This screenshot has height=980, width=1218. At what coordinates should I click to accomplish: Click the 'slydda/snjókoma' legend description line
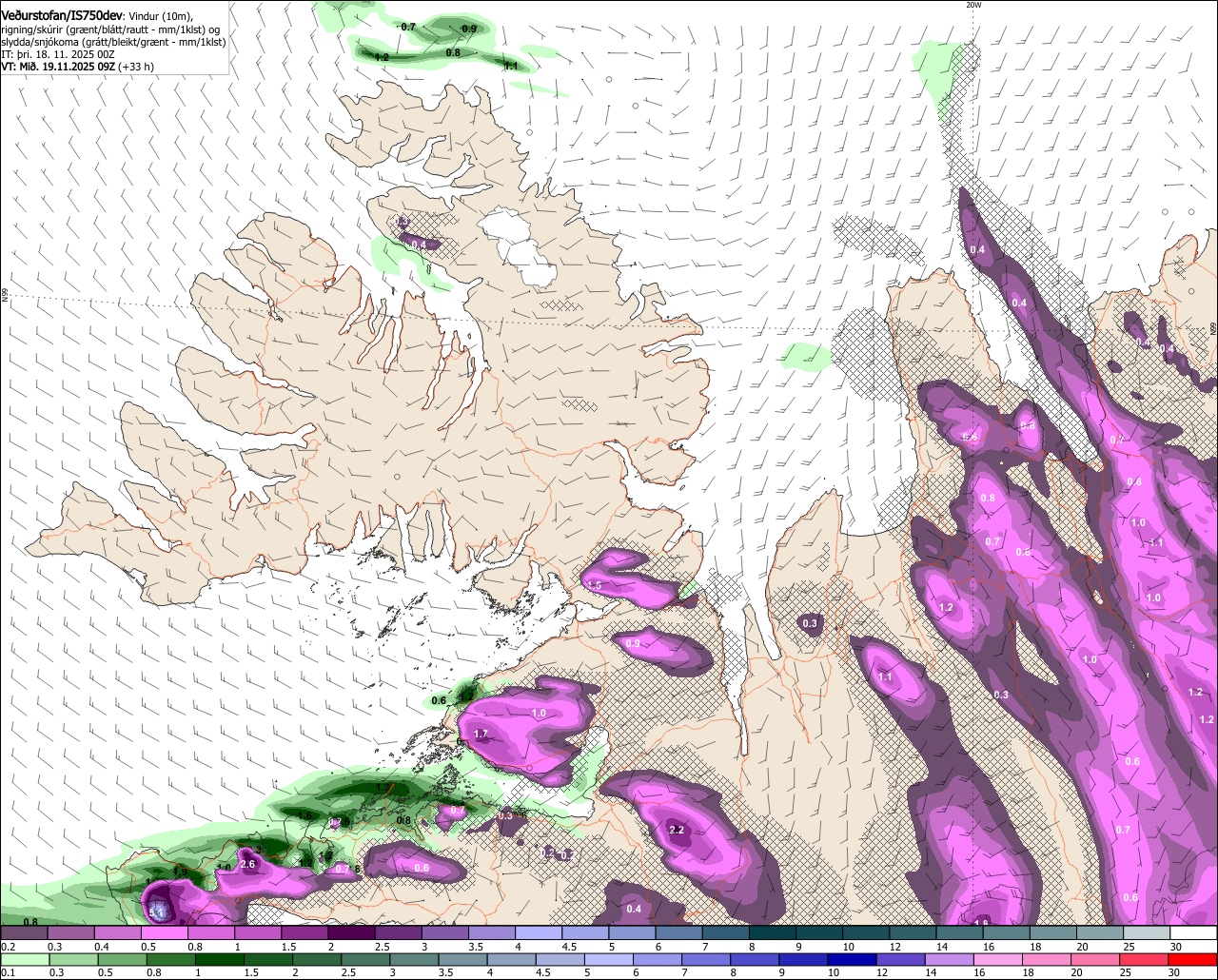(113, 42)
